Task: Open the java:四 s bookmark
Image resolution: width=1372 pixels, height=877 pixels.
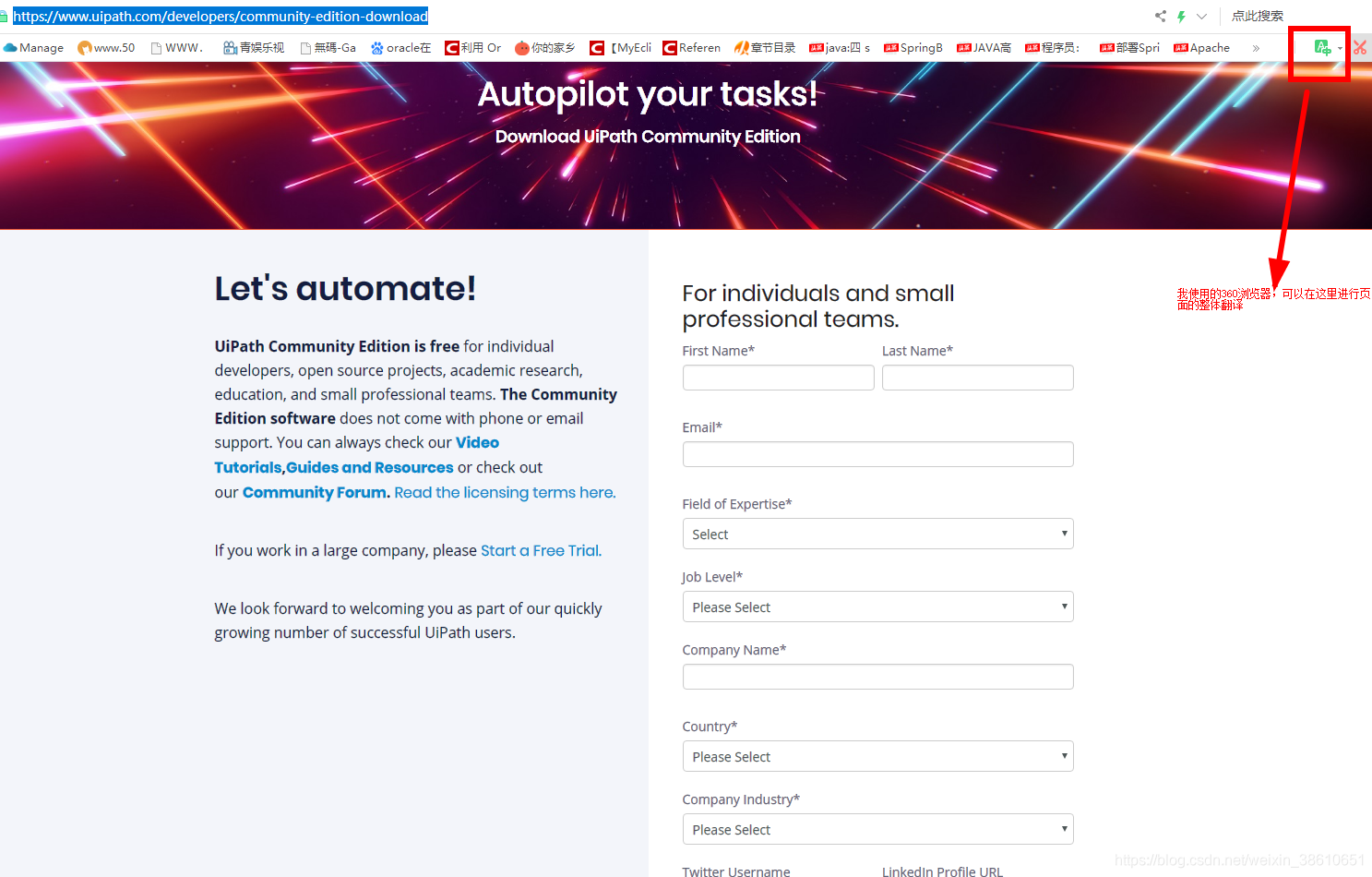Action: coord(840,47)
